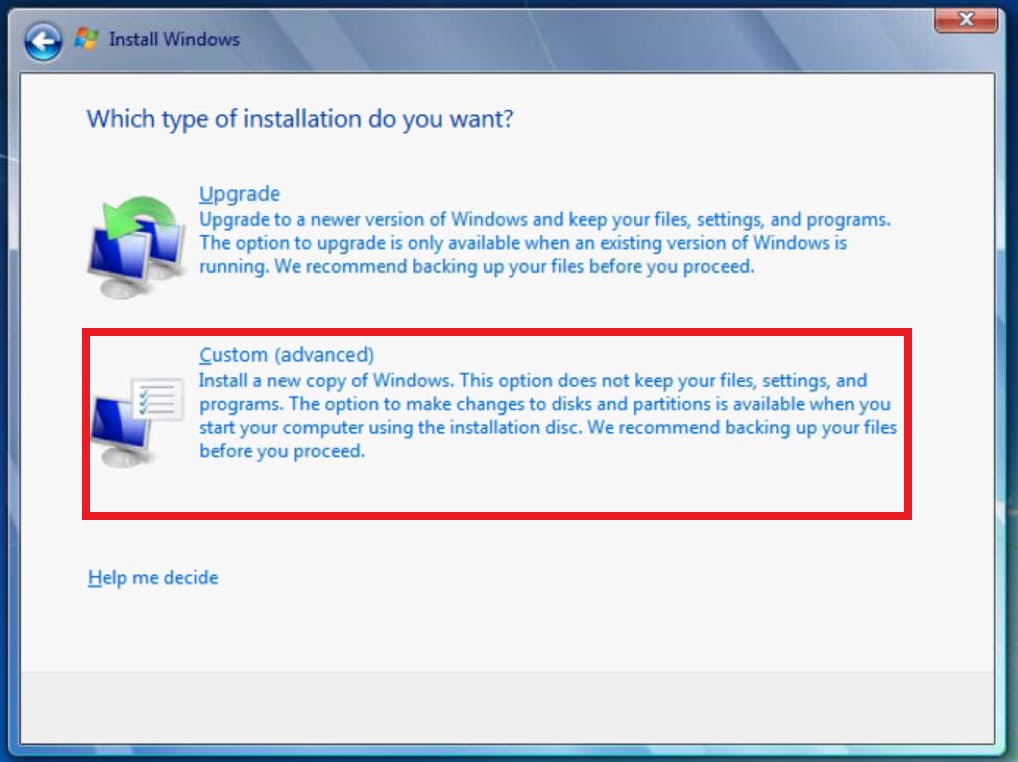Click the Windows flag logo in title bar
The image size is (1018, 762).
[x=87, y=40]
